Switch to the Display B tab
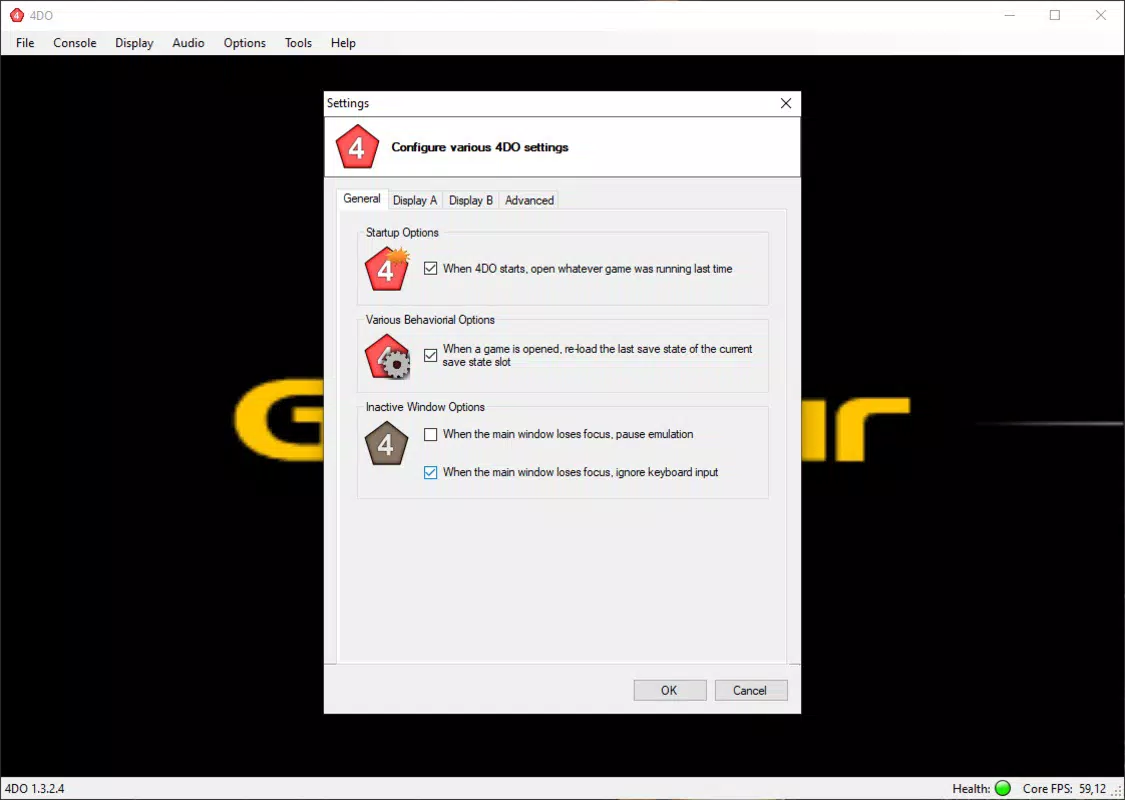 pos(471,200)
